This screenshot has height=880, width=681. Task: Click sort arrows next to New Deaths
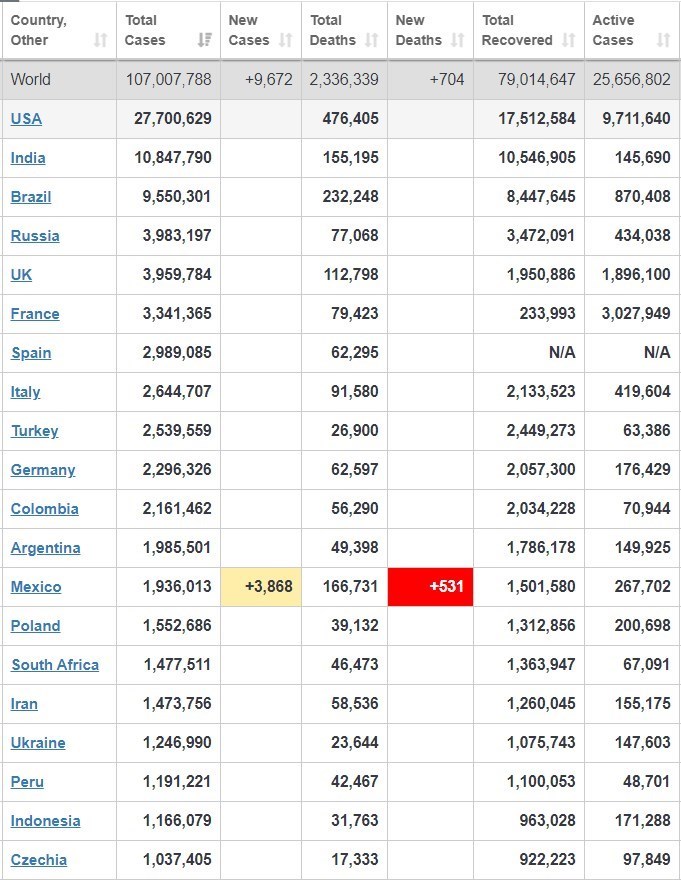[458, 40]
